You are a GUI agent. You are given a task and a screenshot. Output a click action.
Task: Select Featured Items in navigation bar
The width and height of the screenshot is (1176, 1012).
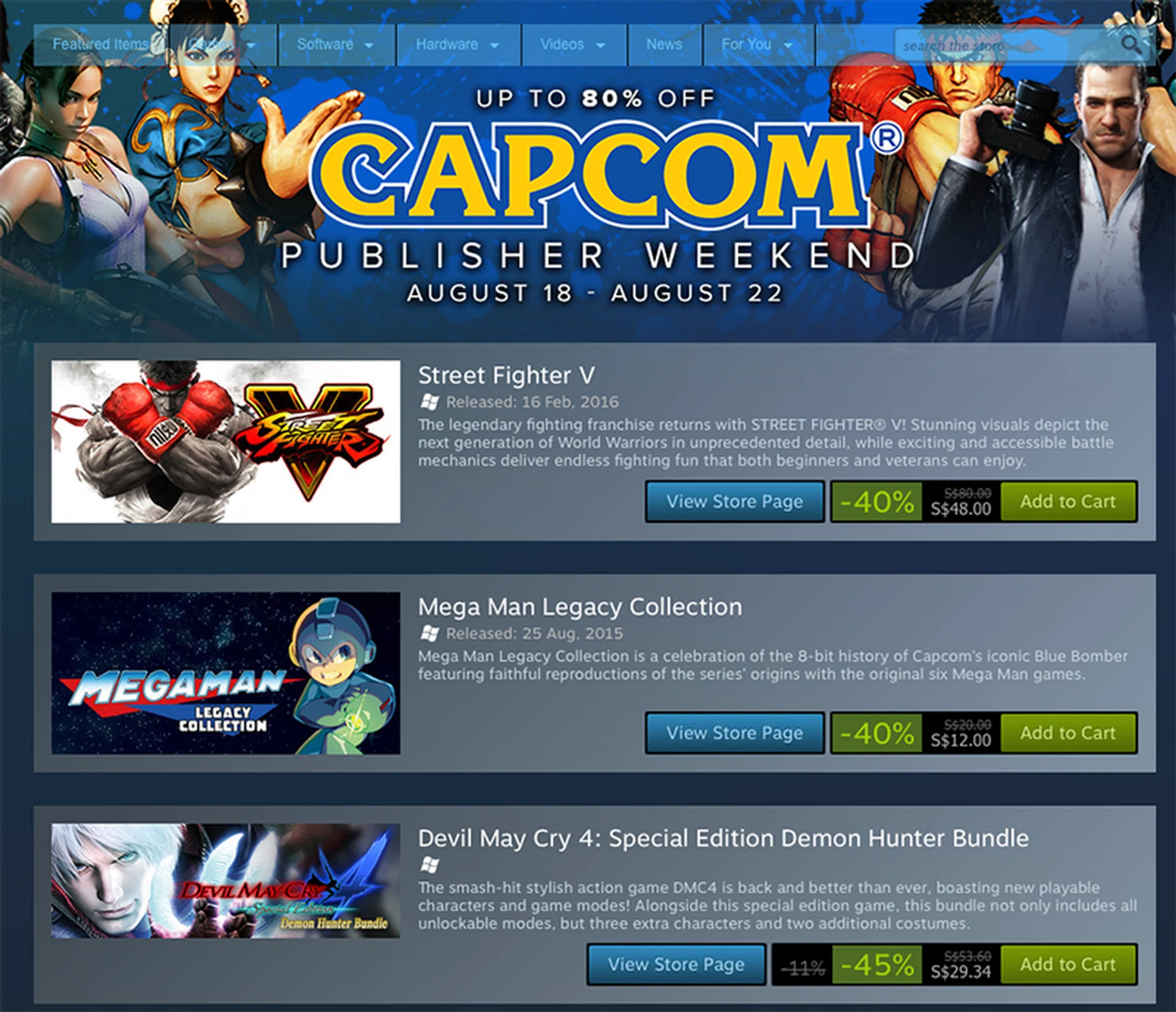coord(100,45)
